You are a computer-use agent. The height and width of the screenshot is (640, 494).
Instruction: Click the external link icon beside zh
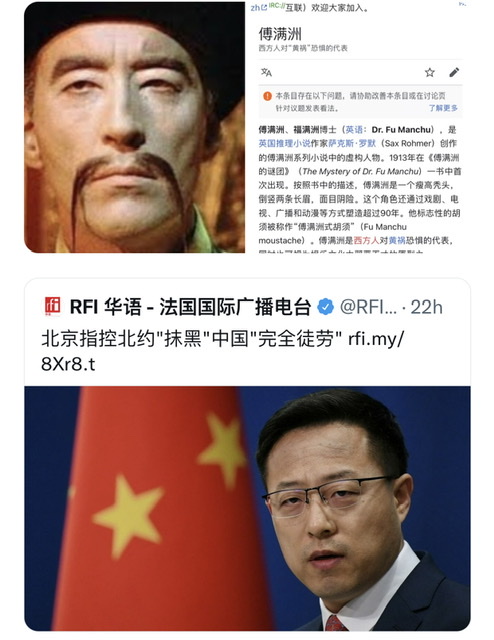click(x=264, y=7)
